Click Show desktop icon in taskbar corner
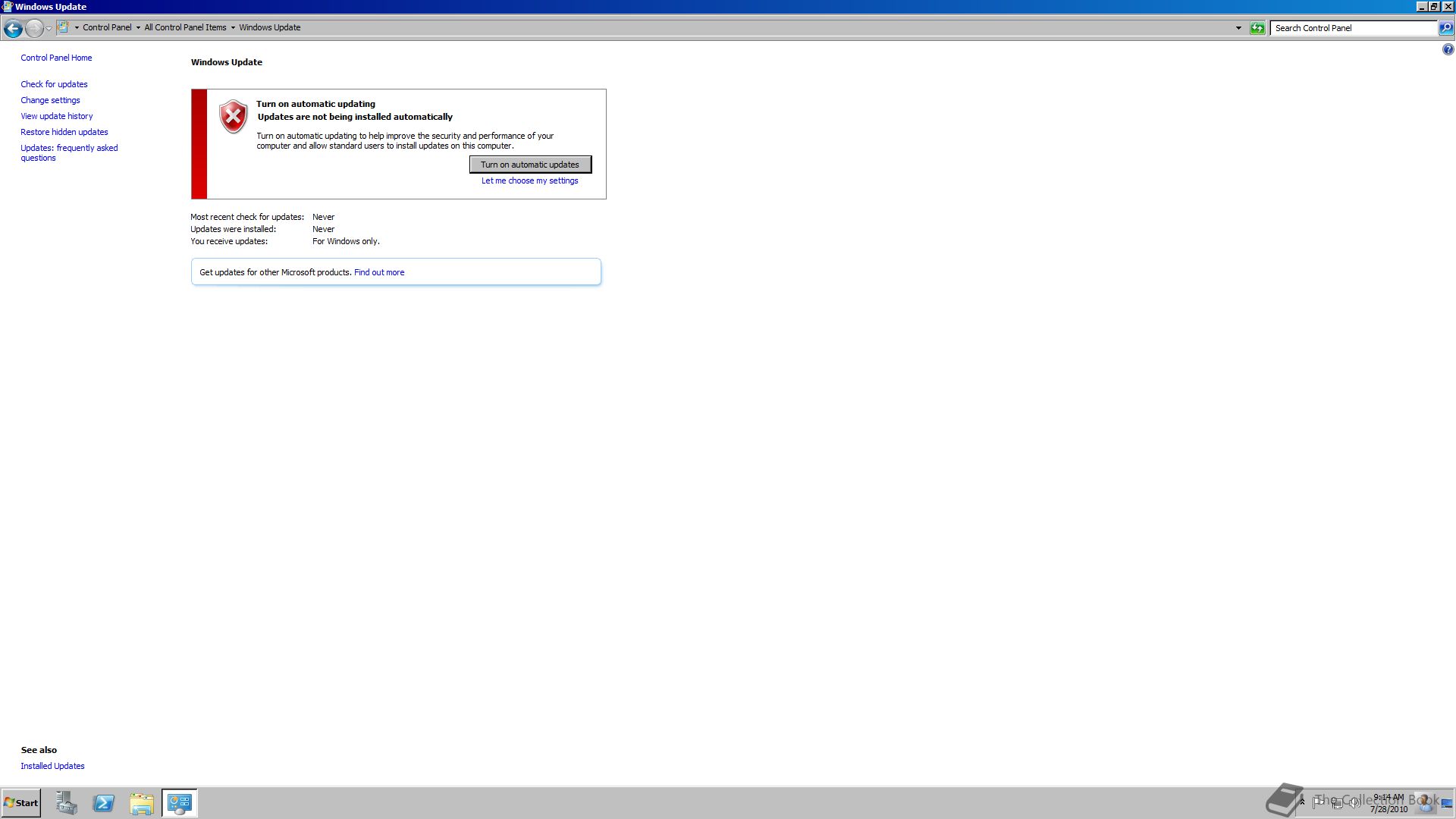Image resolution: width=1456 pixels, height=819 pixels. pyautogui.click(x=1447, y=803)
